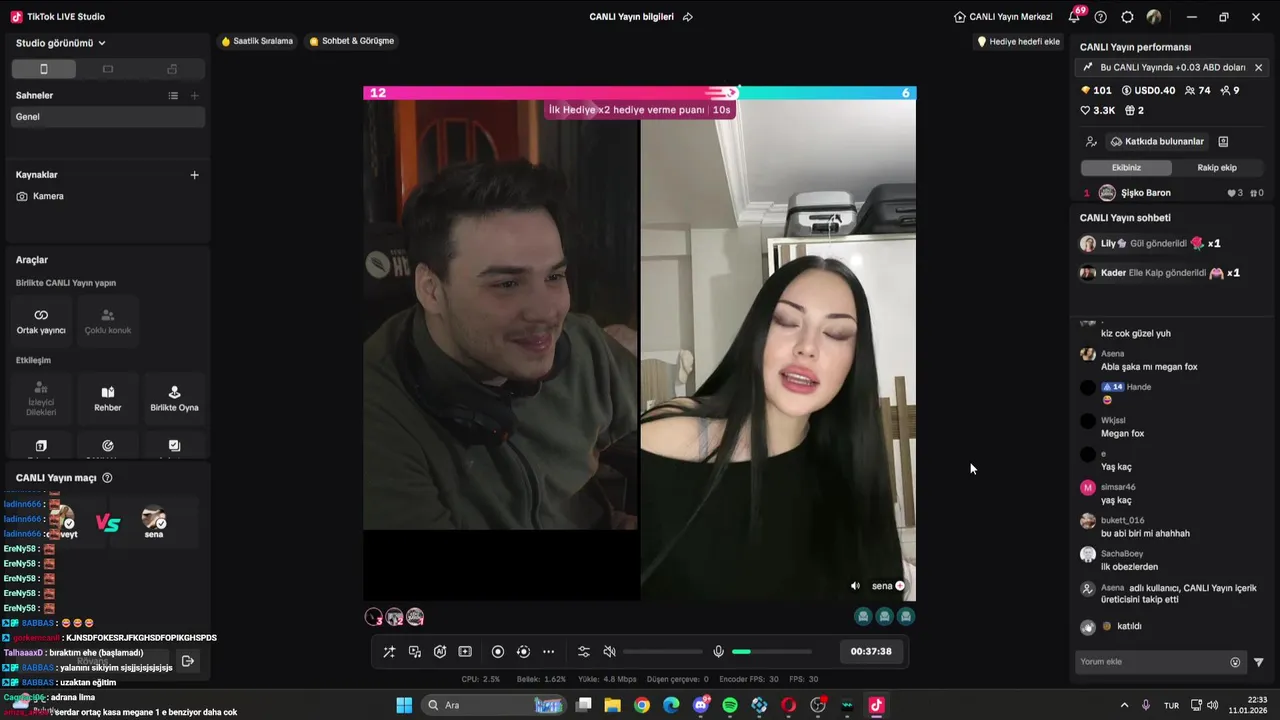The height and width of the screenshot is (720, 1280).
Task: Open the notifications bell with 69 badge
Action: click(1075, 16)
